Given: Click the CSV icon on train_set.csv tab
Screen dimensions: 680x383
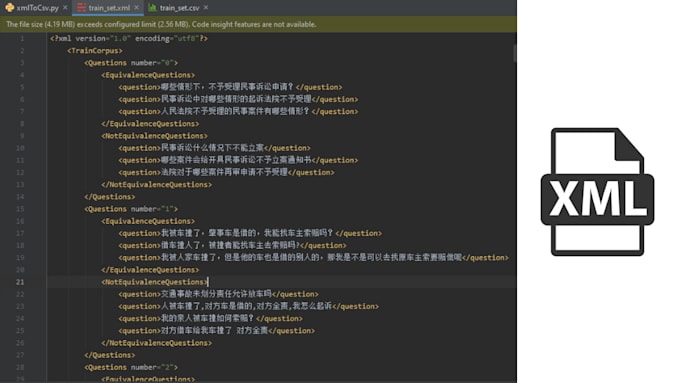Looking at the screenshot, I should (152, 7).
